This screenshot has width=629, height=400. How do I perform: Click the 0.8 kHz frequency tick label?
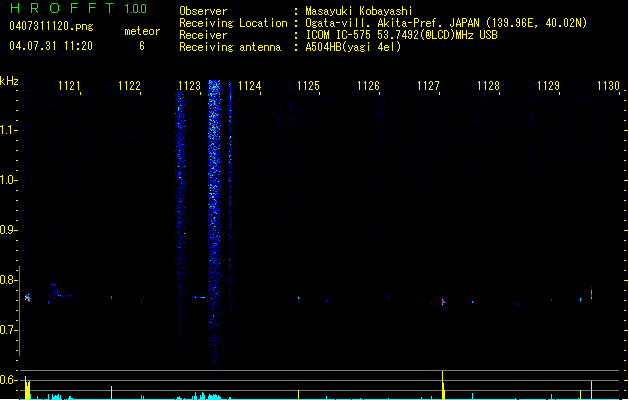[x=7, y=280]
